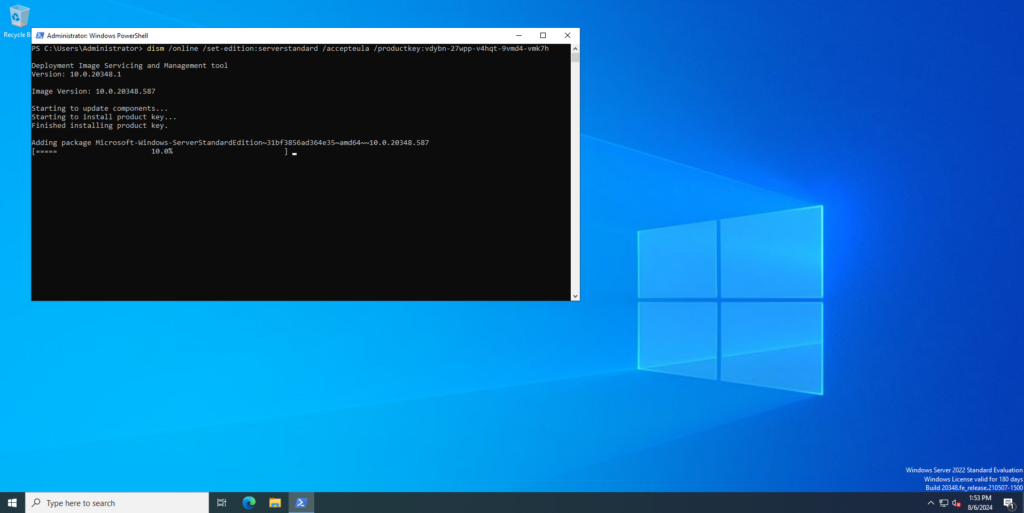Click 'Finished installing product key.' line
1024x513 pixels.
99,125
